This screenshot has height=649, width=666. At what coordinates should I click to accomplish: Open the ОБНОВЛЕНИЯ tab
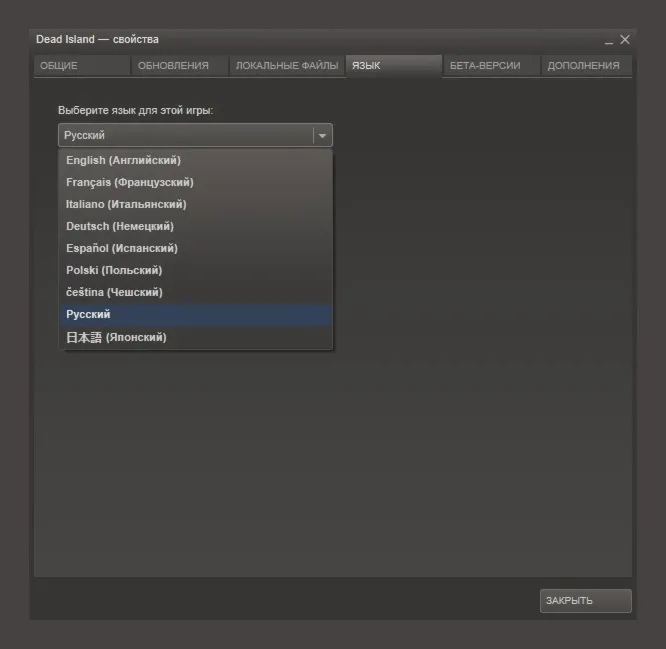tap(180, 66)
